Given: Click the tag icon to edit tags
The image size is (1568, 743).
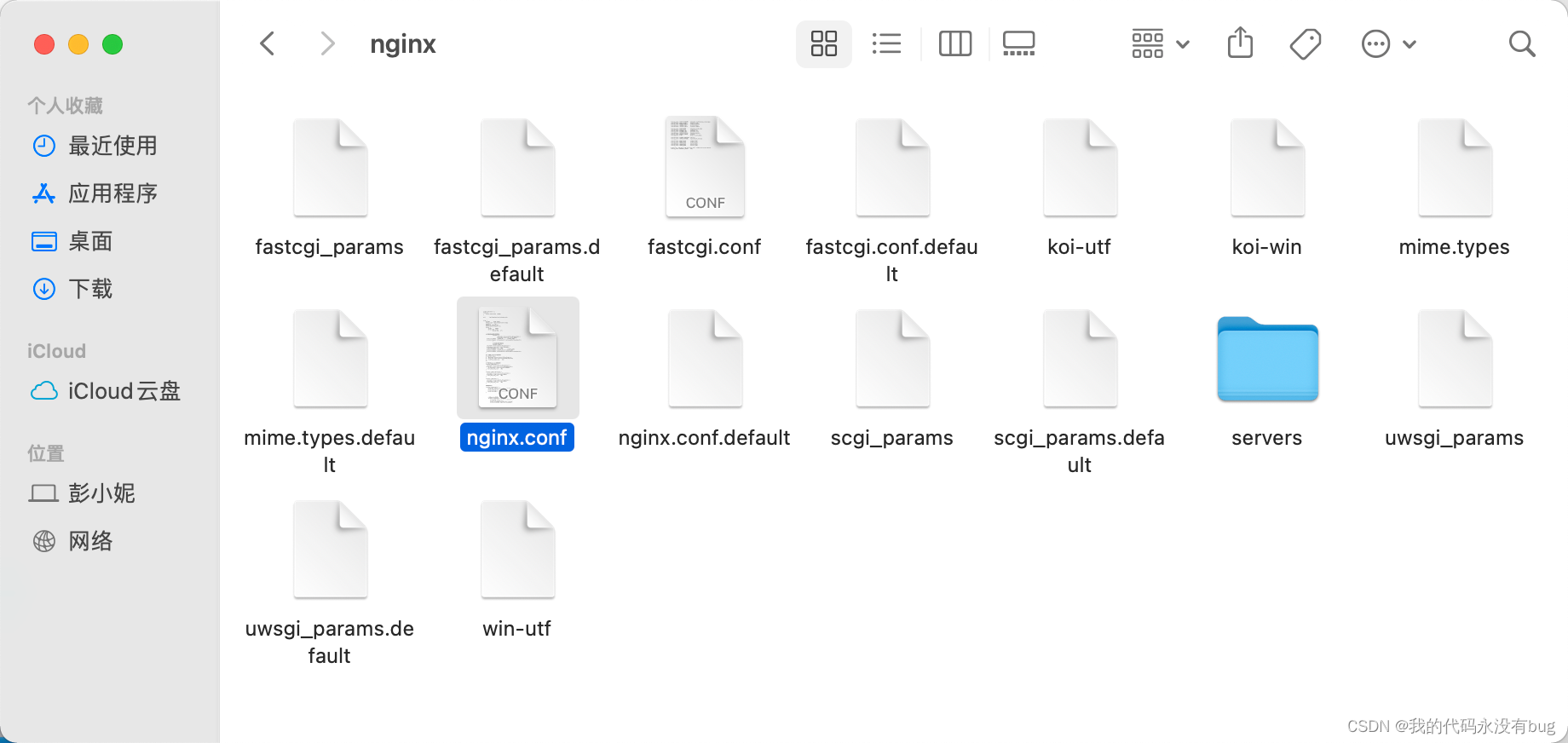Looking at the screenshot, I should (1306, 43).
